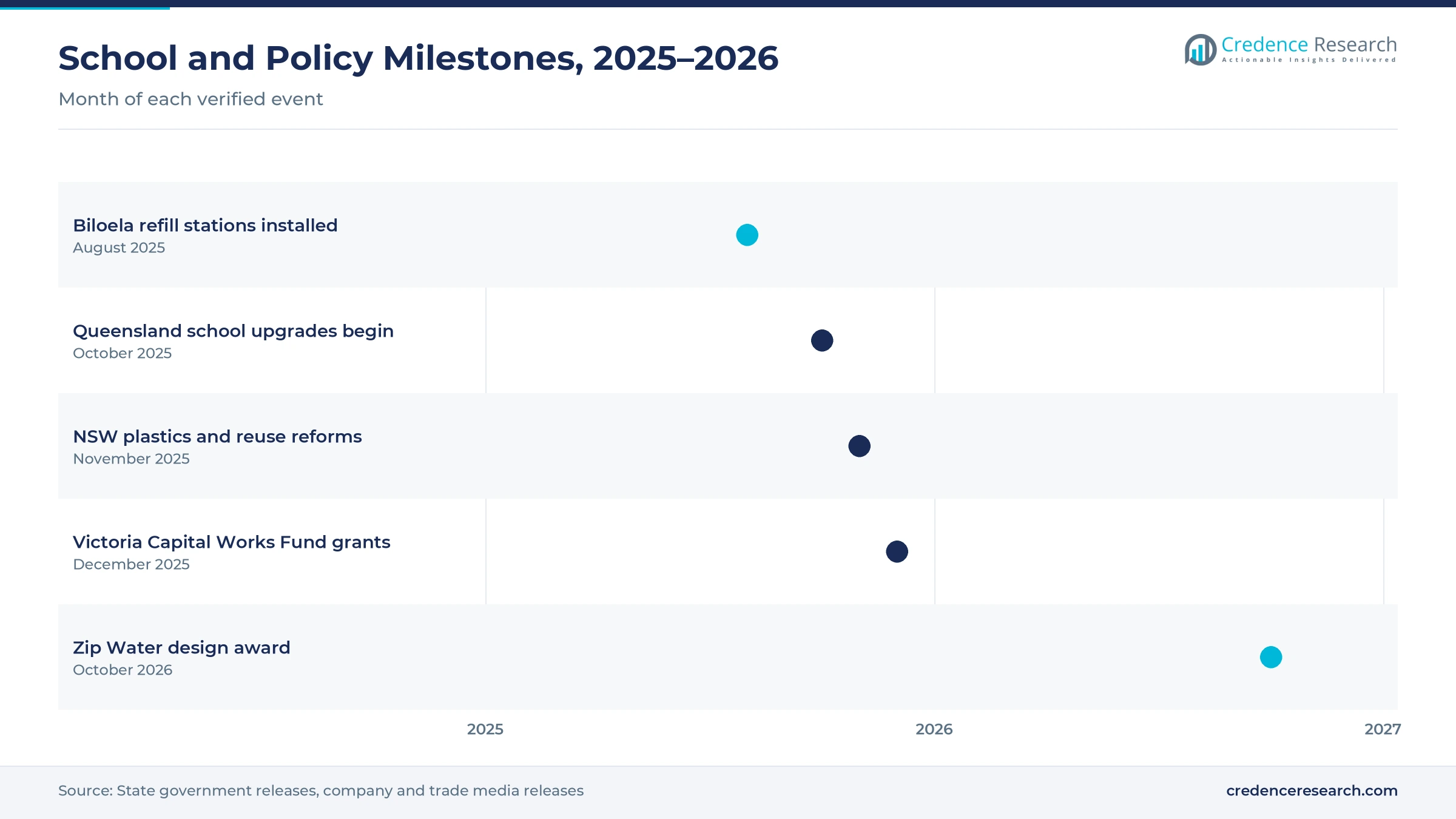Select the Queensland October 2025 marker dot
Viewport: 1456px width, 819px height.
click(822, 340)
